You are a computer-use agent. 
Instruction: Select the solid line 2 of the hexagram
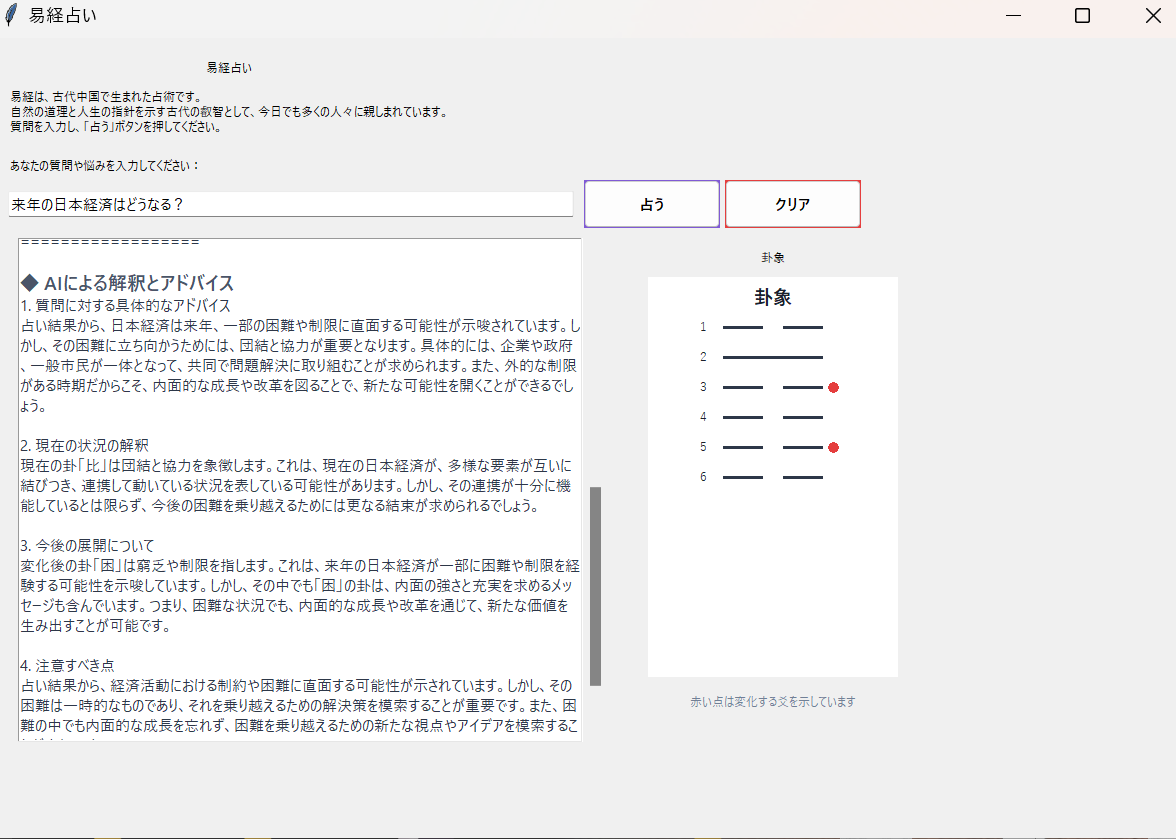[772, 357]
